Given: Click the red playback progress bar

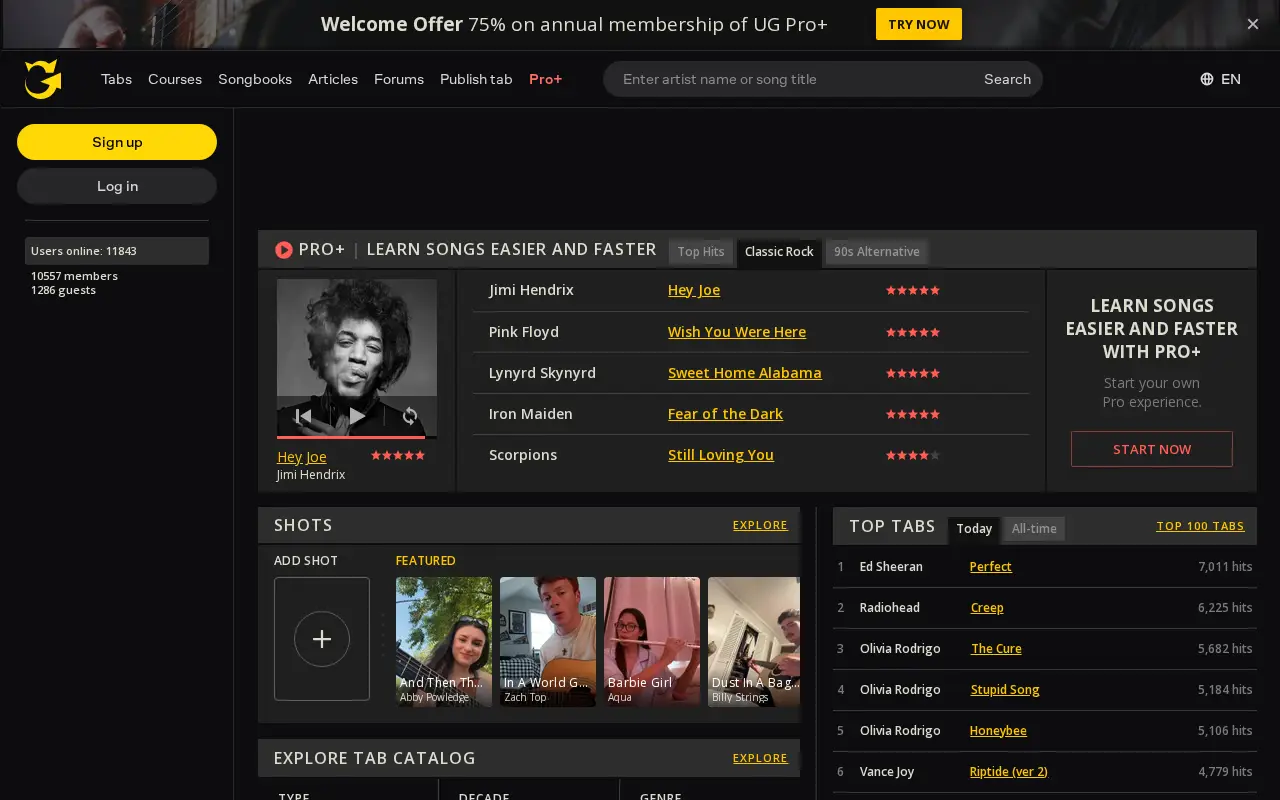Looking at the screenshot, I should tap(351, 437).
